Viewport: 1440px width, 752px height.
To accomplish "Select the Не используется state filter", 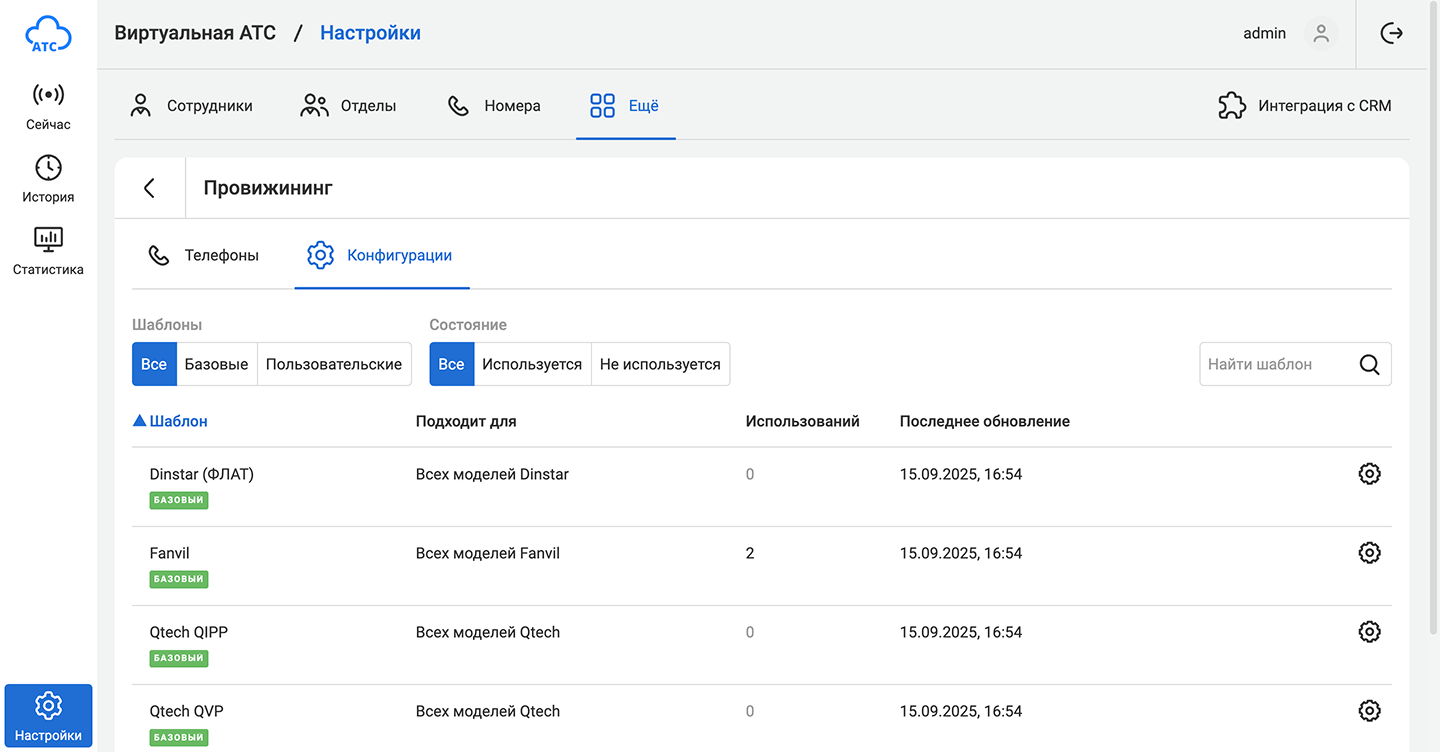I will 660,365.
